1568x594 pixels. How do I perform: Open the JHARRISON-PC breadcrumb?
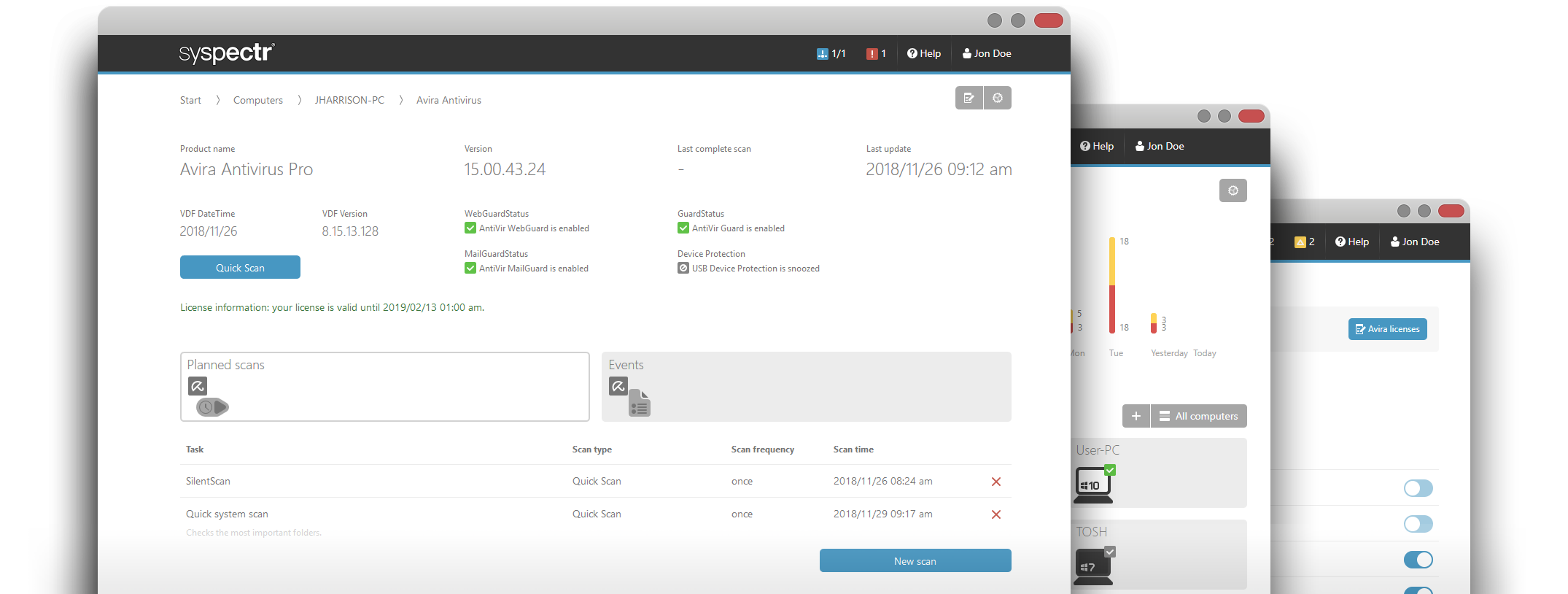point(349,100)
